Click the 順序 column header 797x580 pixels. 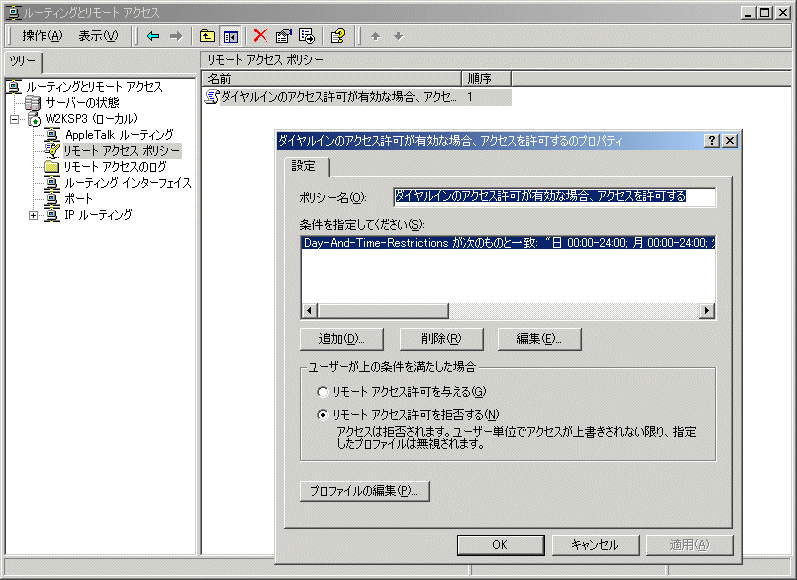[x=486, y=79]
